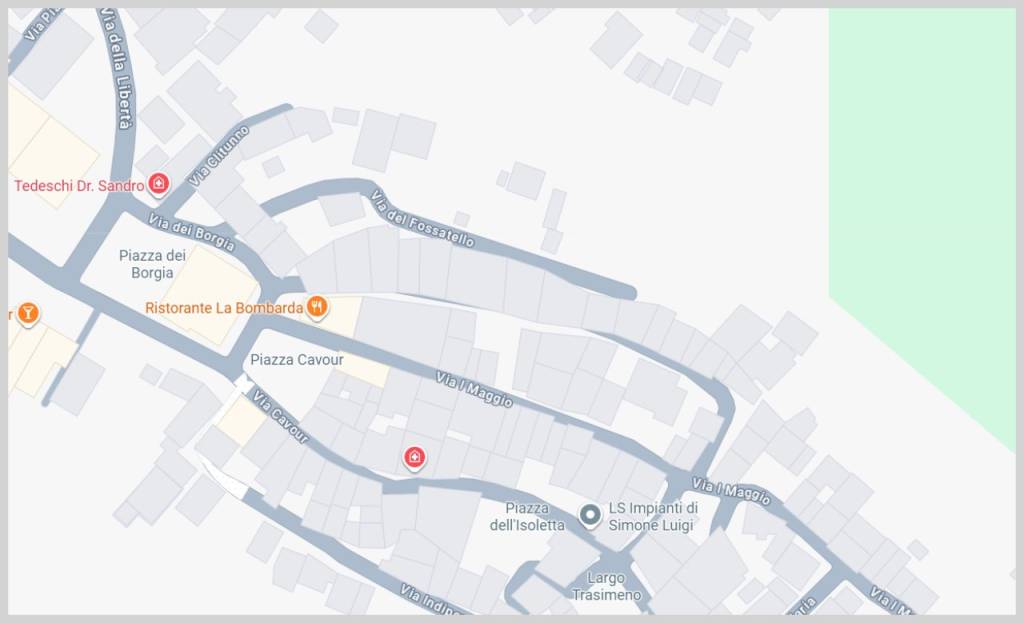Select the Via I Maggio label near Piazza Cavour
Image resolution: width=1024 pixels, height=623 pixels.
pyautogui.click(x=474, y=389)
